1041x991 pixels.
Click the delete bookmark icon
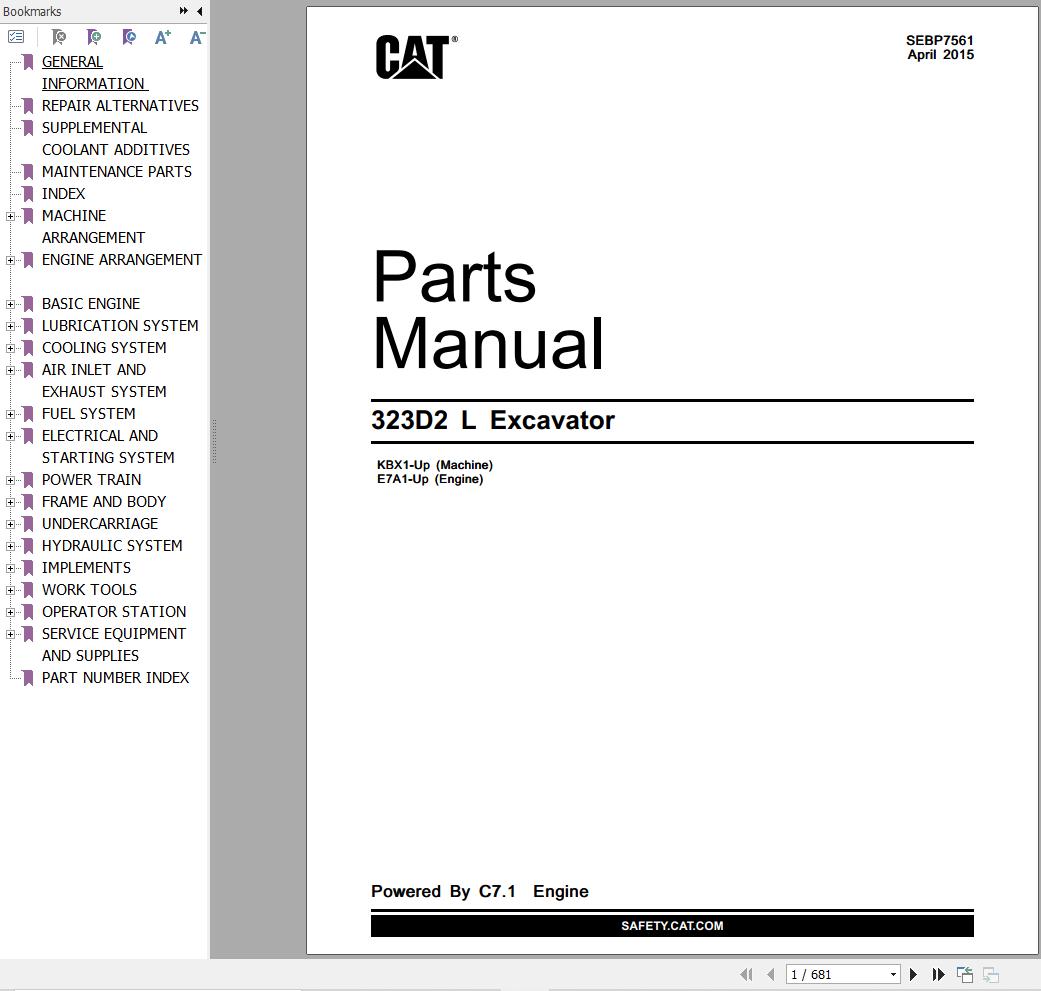point(59,37)
